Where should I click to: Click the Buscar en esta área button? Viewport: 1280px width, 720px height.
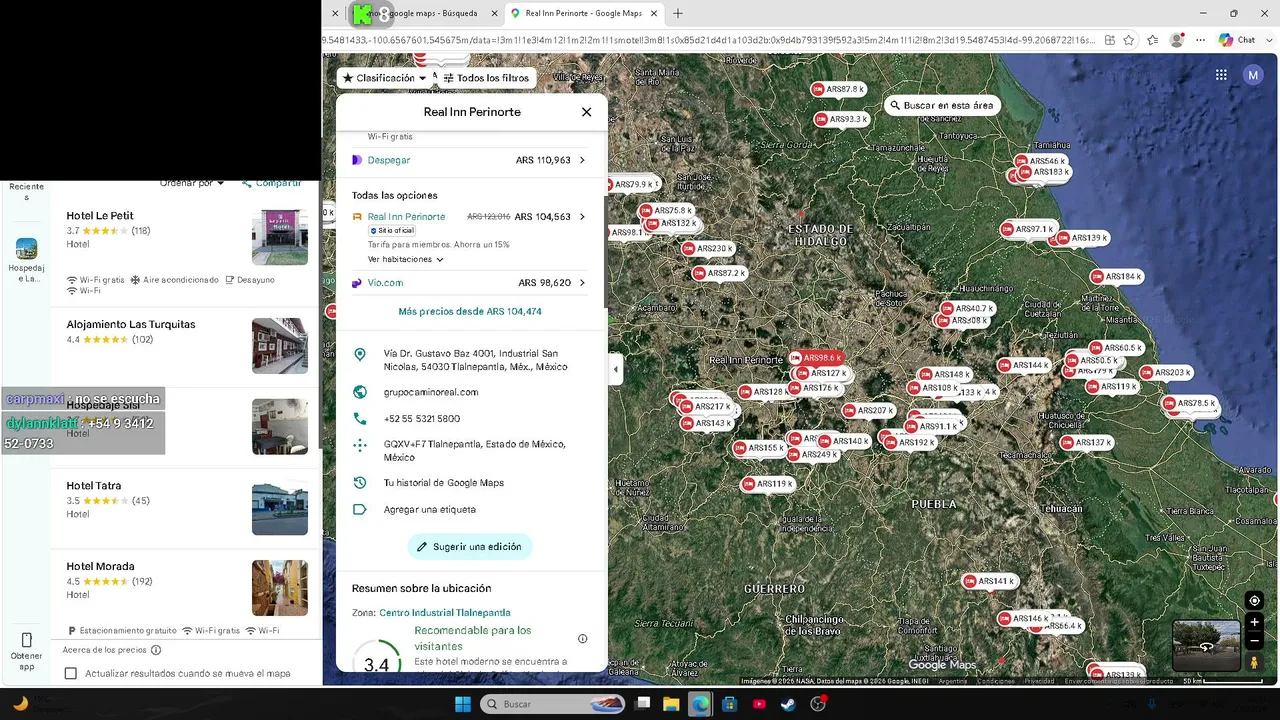pos(941,105)
